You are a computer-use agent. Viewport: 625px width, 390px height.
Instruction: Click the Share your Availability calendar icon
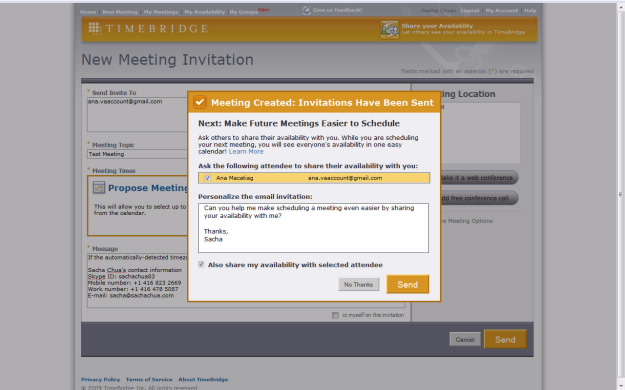click(x=389, y=30)
